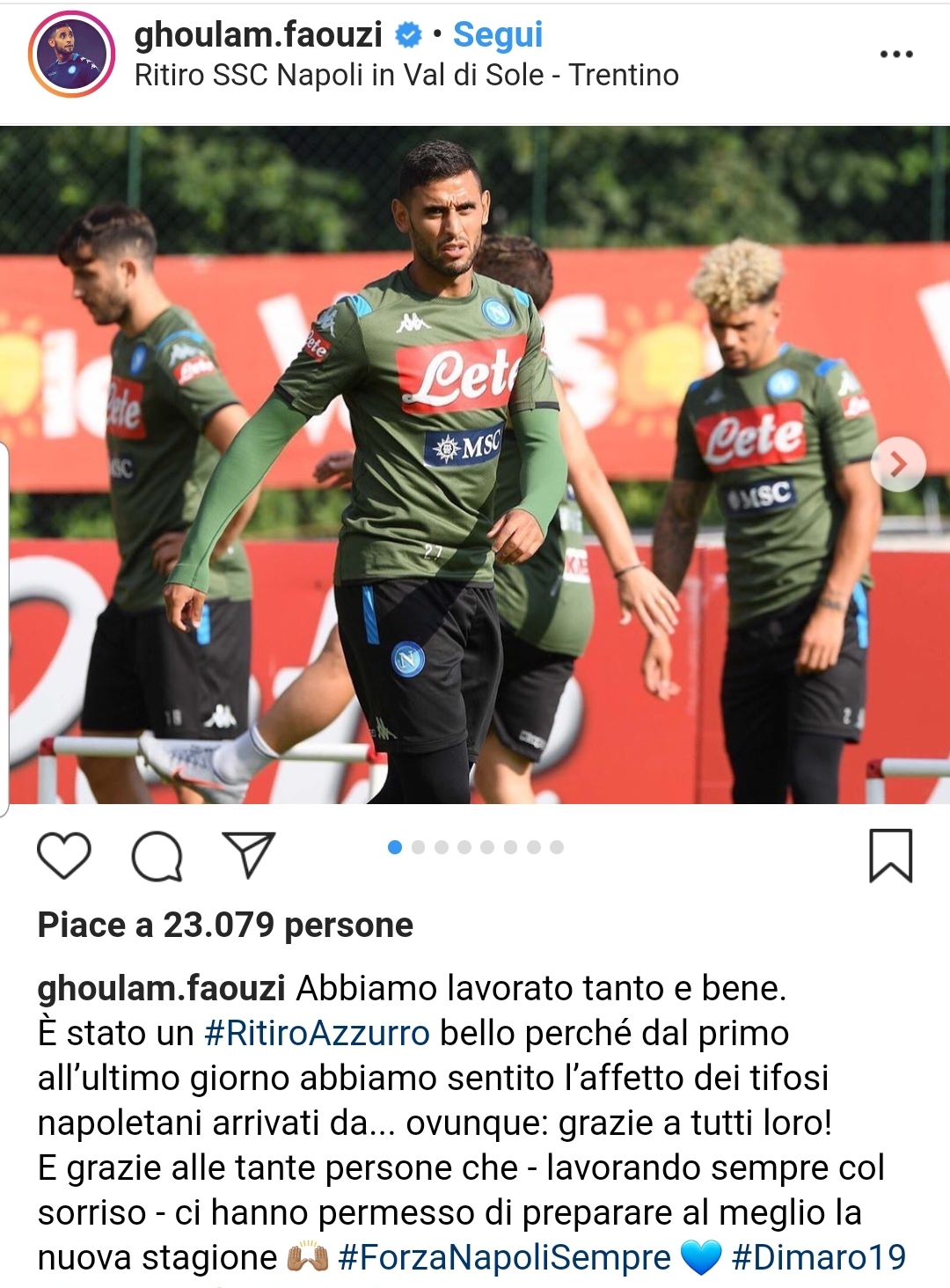This screenshot has height=1288, width=950.
Task: Tap the main training photo
Action: [x=475, y=465]
